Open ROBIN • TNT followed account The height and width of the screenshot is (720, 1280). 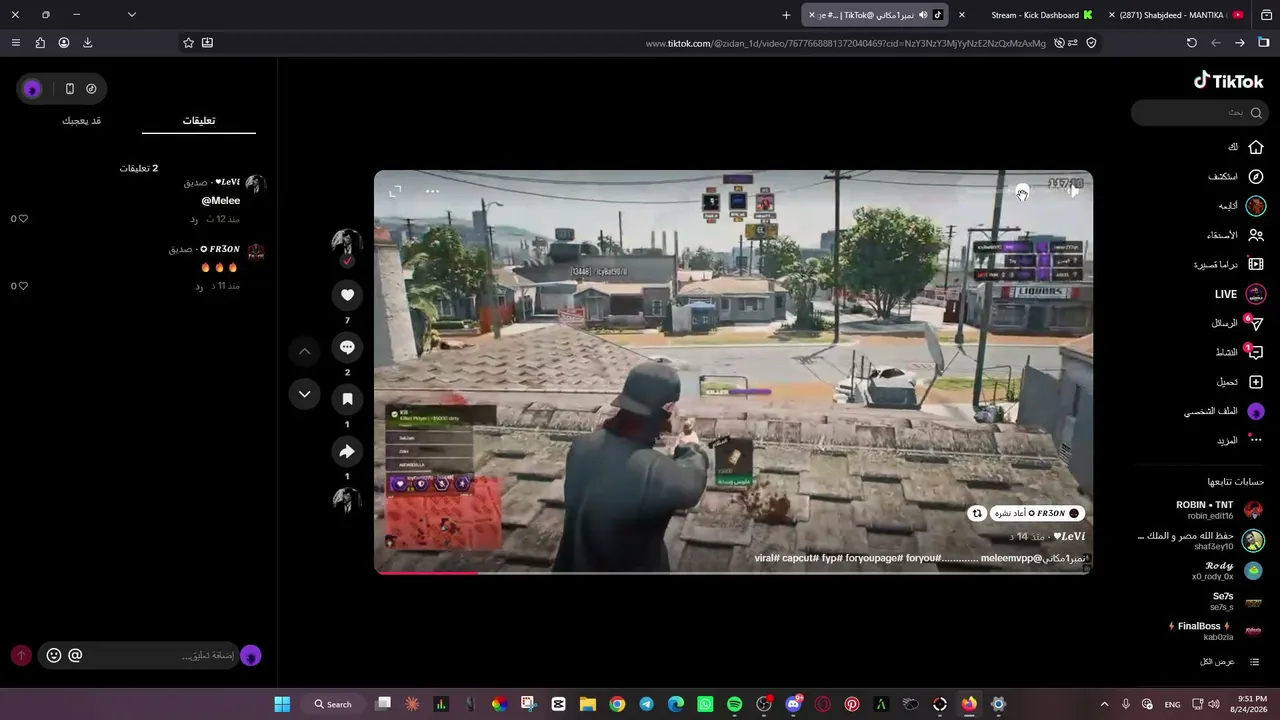pos(1219,510)
